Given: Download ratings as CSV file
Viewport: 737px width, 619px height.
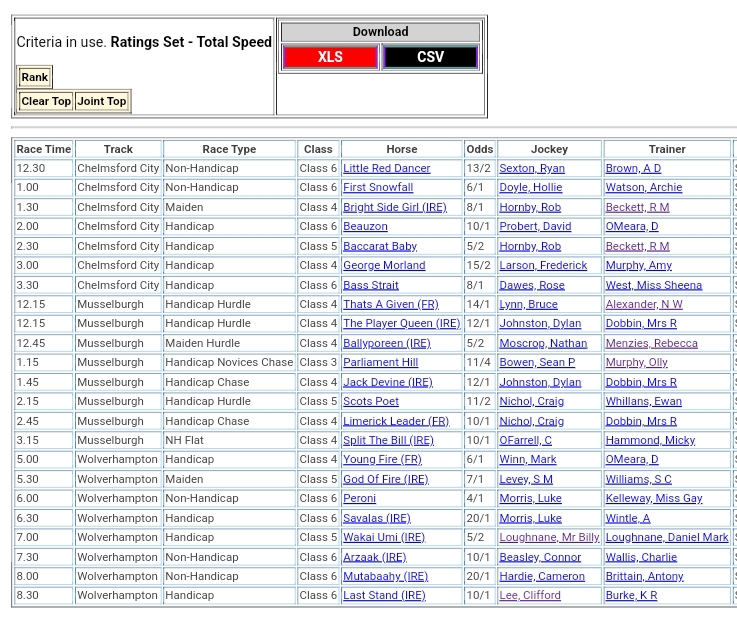Looking at the screenshot, I should point(430,57).
